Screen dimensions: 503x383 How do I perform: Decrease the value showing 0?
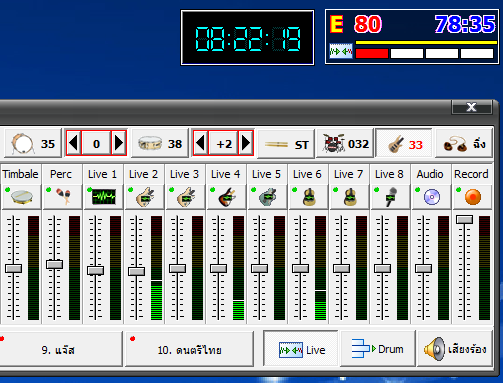click(74, 143)
